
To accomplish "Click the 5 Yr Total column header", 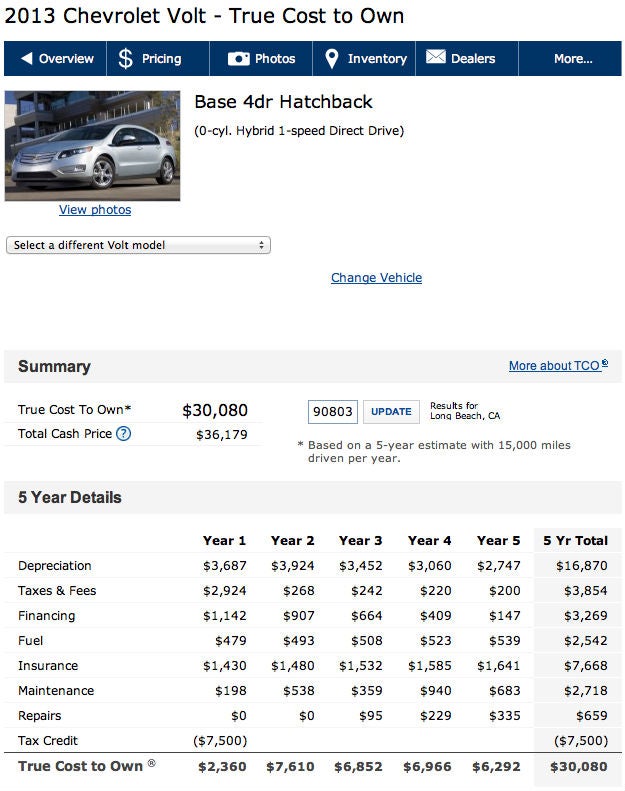I will click(x=575, y=540).
